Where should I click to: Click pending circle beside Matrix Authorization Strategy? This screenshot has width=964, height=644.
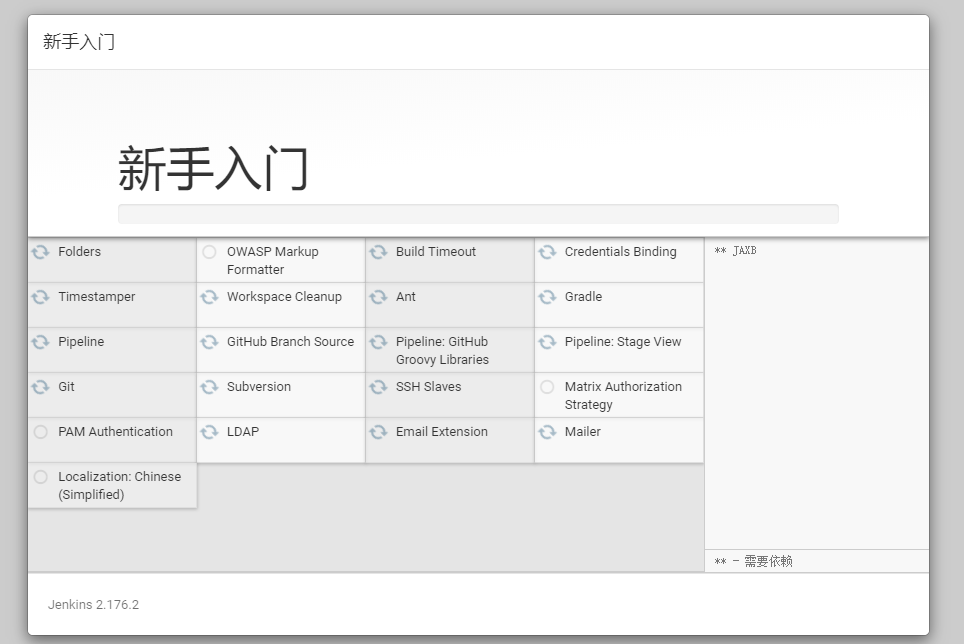(x=547, y=387)
